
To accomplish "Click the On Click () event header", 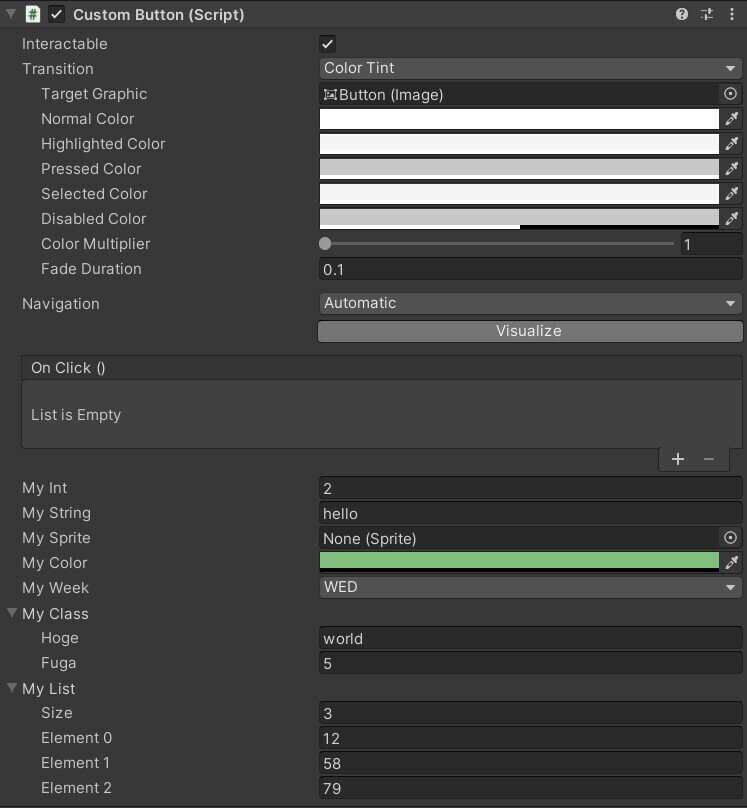I will pyautogui.click(x=382, y=368).
